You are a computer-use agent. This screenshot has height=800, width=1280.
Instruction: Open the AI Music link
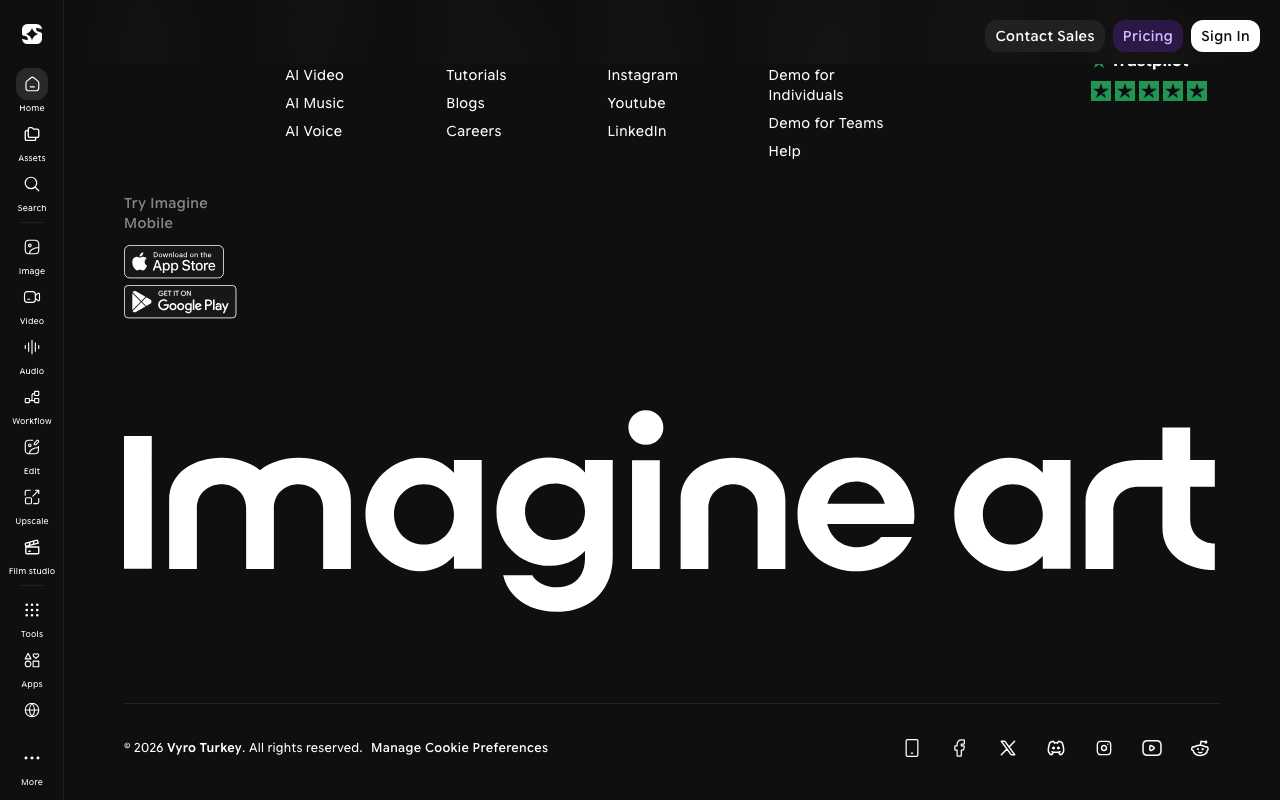coord(314,103)
